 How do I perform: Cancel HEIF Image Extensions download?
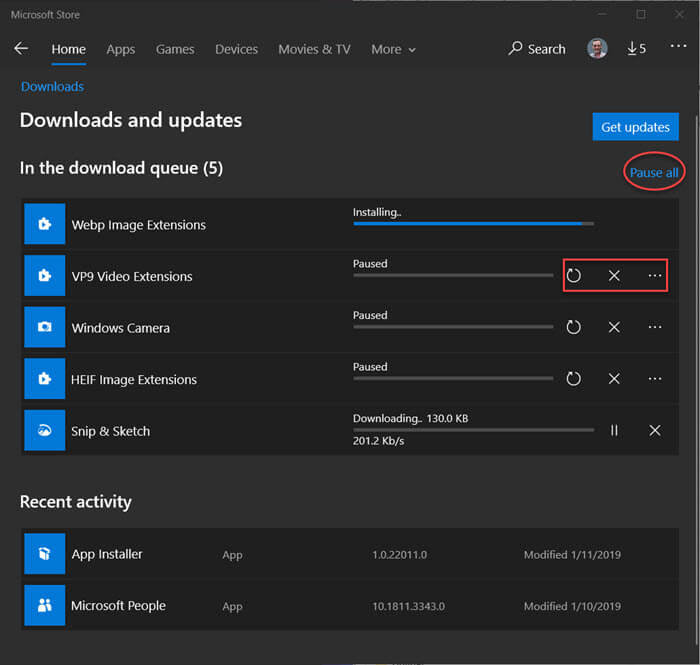(614, 378)
